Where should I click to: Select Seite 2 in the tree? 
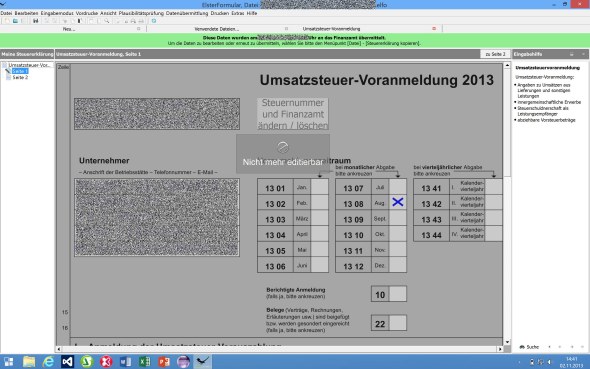(x=20, y=77)
